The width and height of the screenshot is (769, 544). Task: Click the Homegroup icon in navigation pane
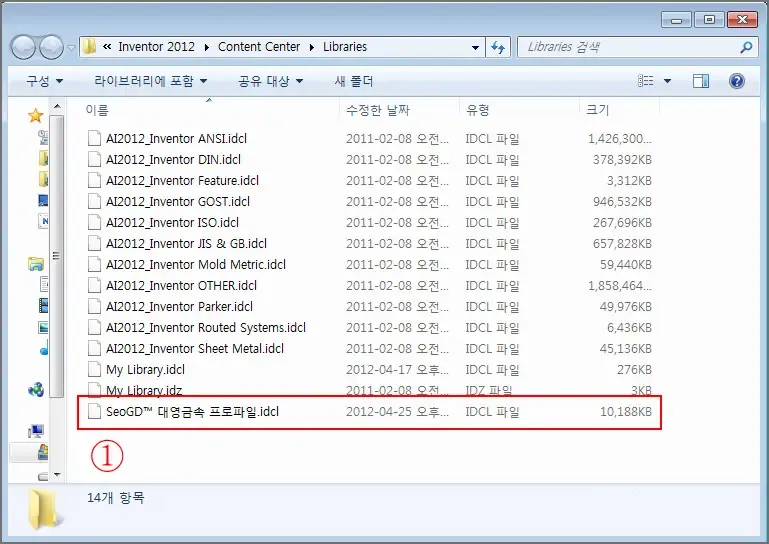[36, 390]
